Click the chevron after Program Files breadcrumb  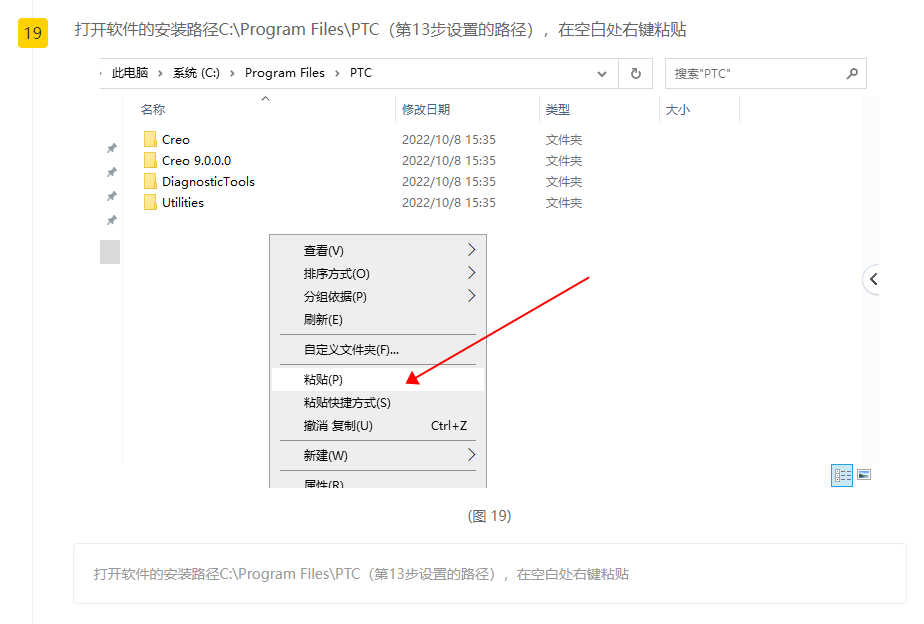[337, 73]
